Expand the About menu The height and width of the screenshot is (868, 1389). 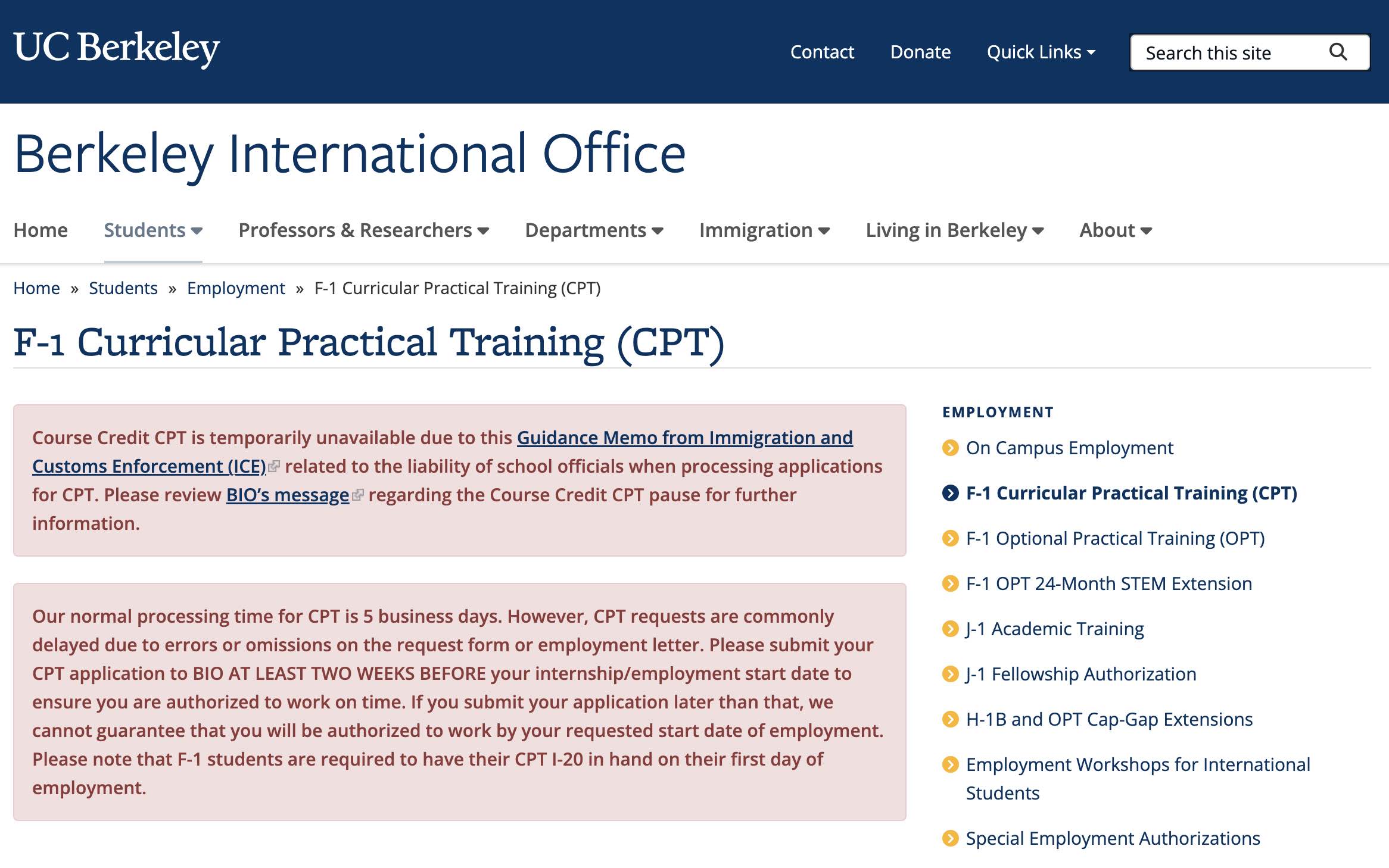[1116, 230]
